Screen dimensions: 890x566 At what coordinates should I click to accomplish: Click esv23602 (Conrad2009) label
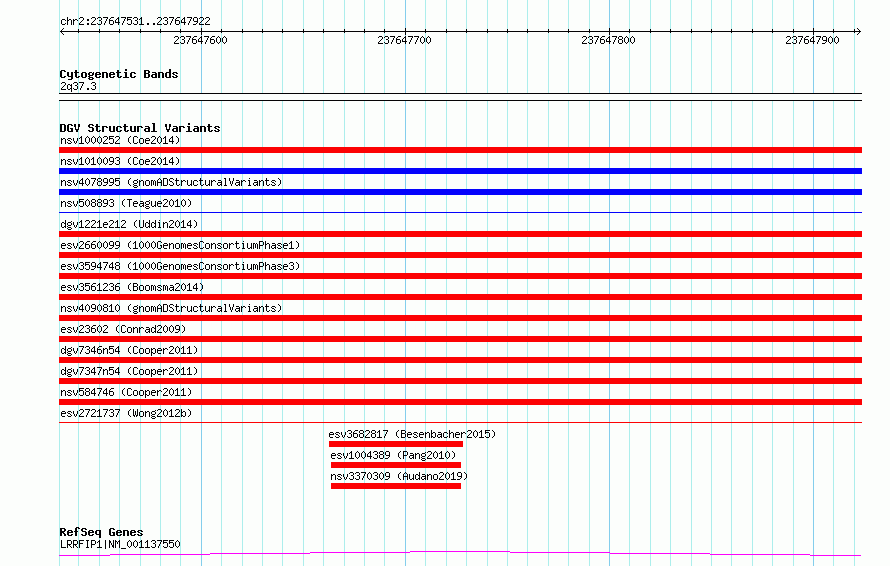click(123, 329)
